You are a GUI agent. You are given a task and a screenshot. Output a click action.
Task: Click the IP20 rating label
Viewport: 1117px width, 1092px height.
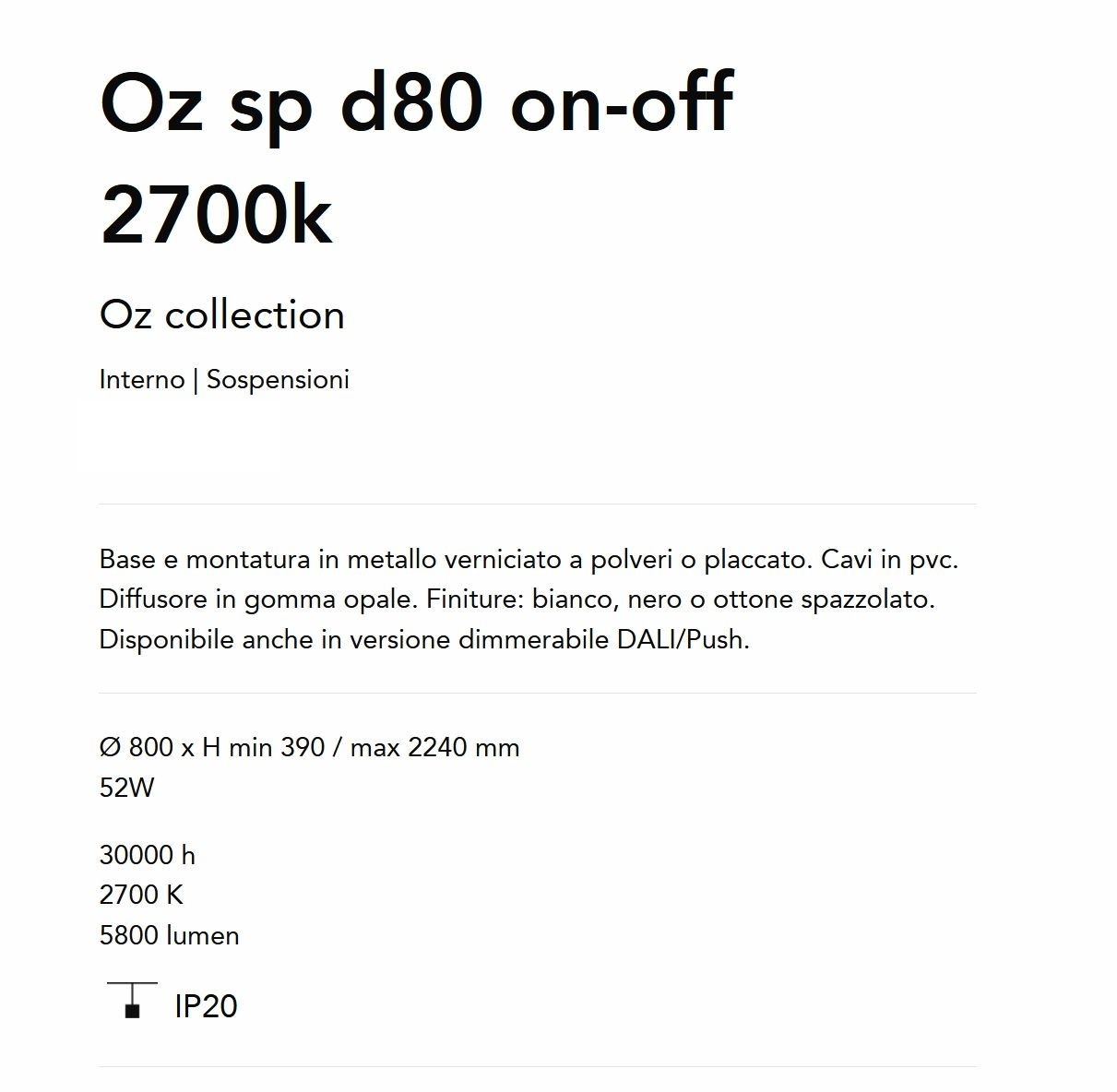[206, 1006]
